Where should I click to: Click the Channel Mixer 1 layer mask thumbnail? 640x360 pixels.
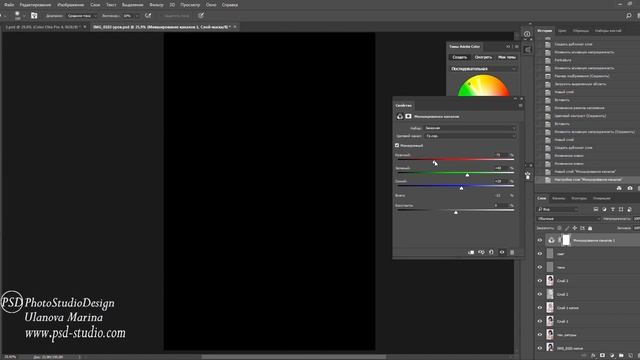566,240
